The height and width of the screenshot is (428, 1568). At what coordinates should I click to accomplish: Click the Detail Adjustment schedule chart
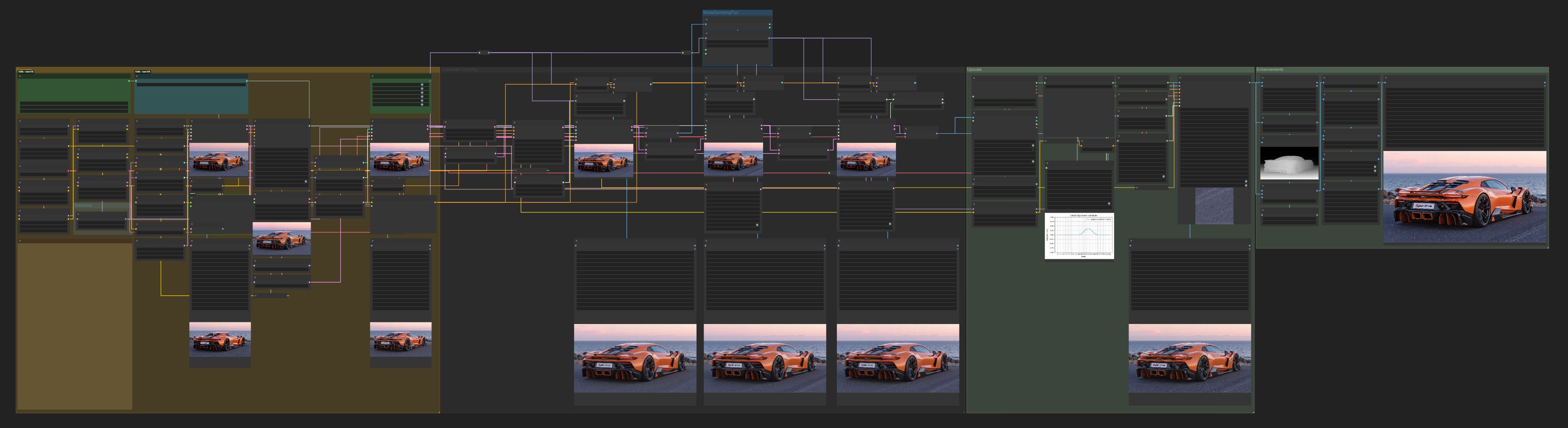pyautogui.click(x=1079, y=236)
